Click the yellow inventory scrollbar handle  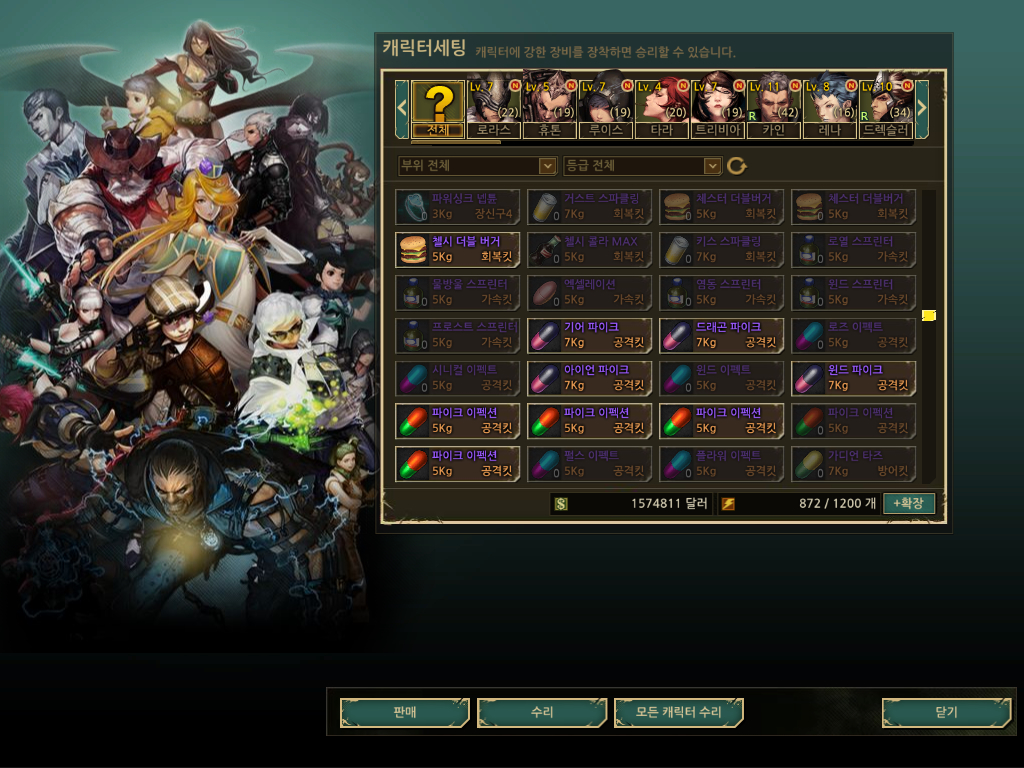click(x=929, y=316)
